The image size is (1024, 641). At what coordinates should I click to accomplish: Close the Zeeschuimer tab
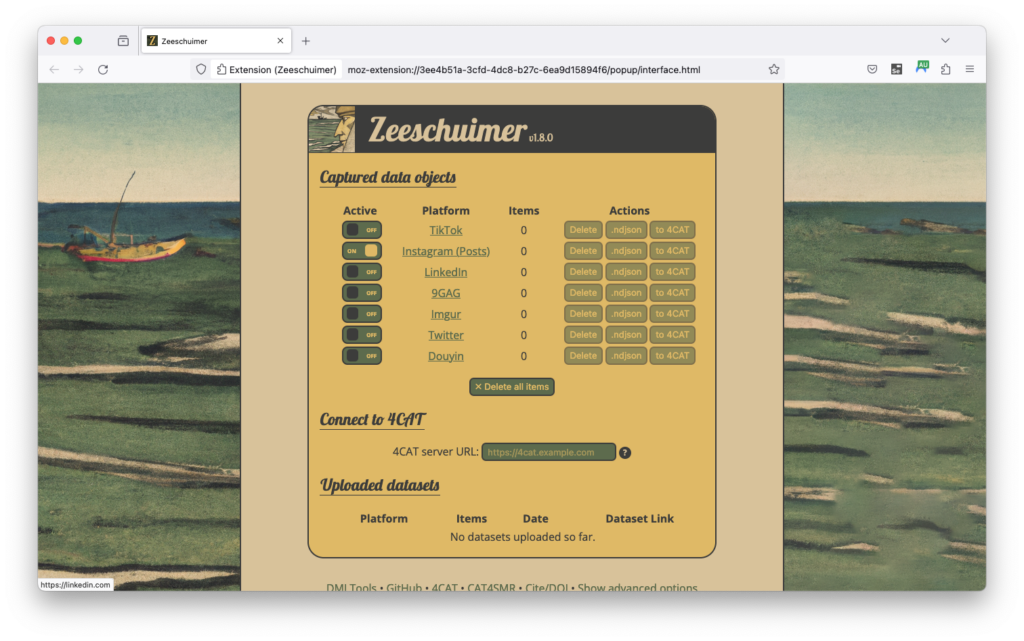click(x=280, y=41)
